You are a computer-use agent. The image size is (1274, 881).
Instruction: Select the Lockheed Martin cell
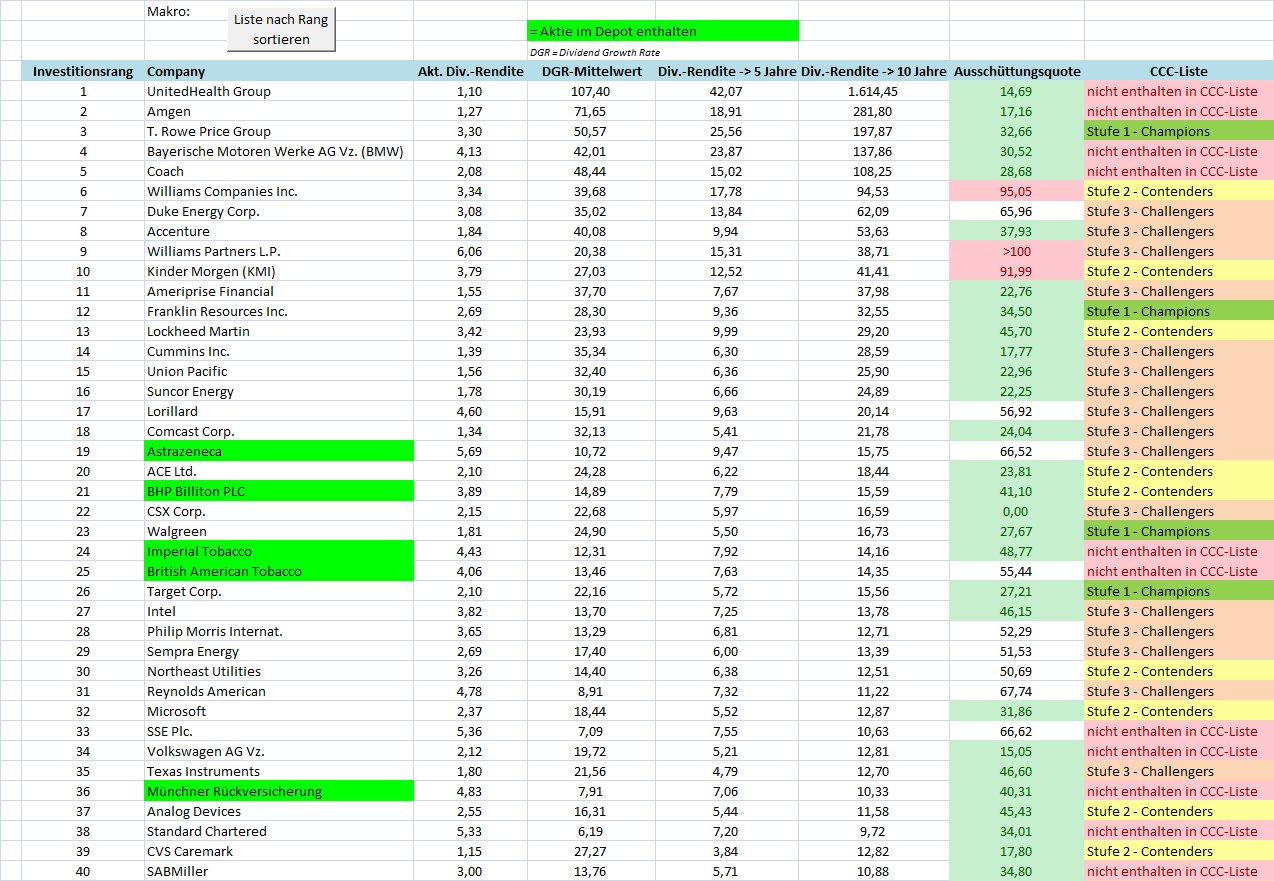pos(279,331)
